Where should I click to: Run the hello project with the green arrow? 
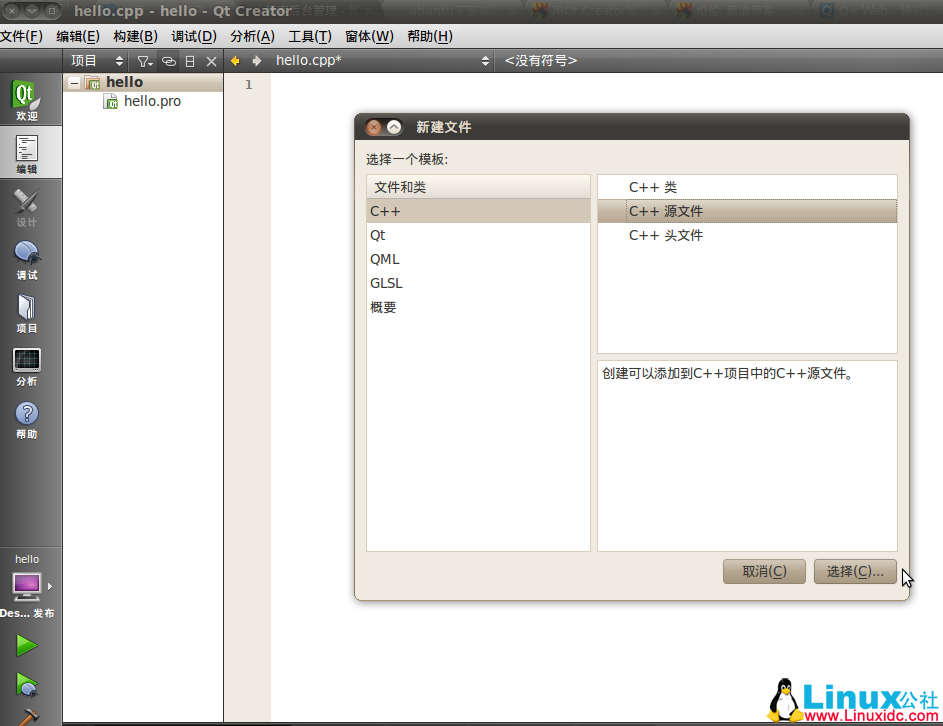click(x=27, y=645)
